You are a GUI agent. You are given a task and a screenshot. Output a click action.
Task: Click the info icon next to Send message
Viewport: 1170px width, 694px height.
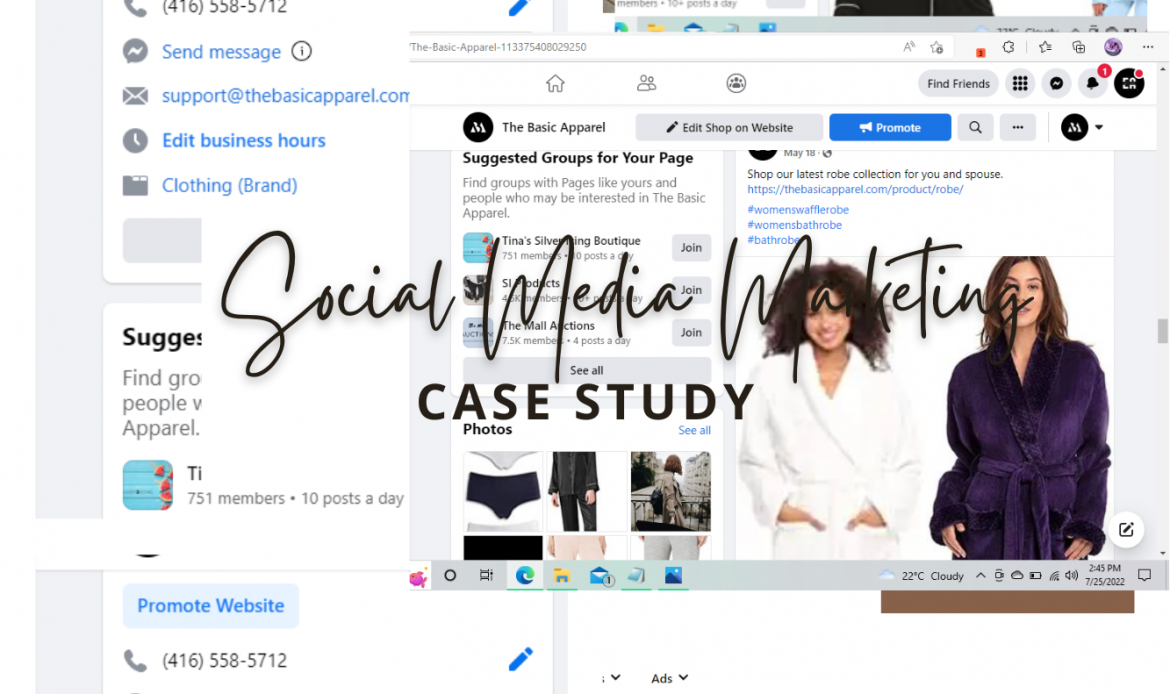click(x=301, y=51)
